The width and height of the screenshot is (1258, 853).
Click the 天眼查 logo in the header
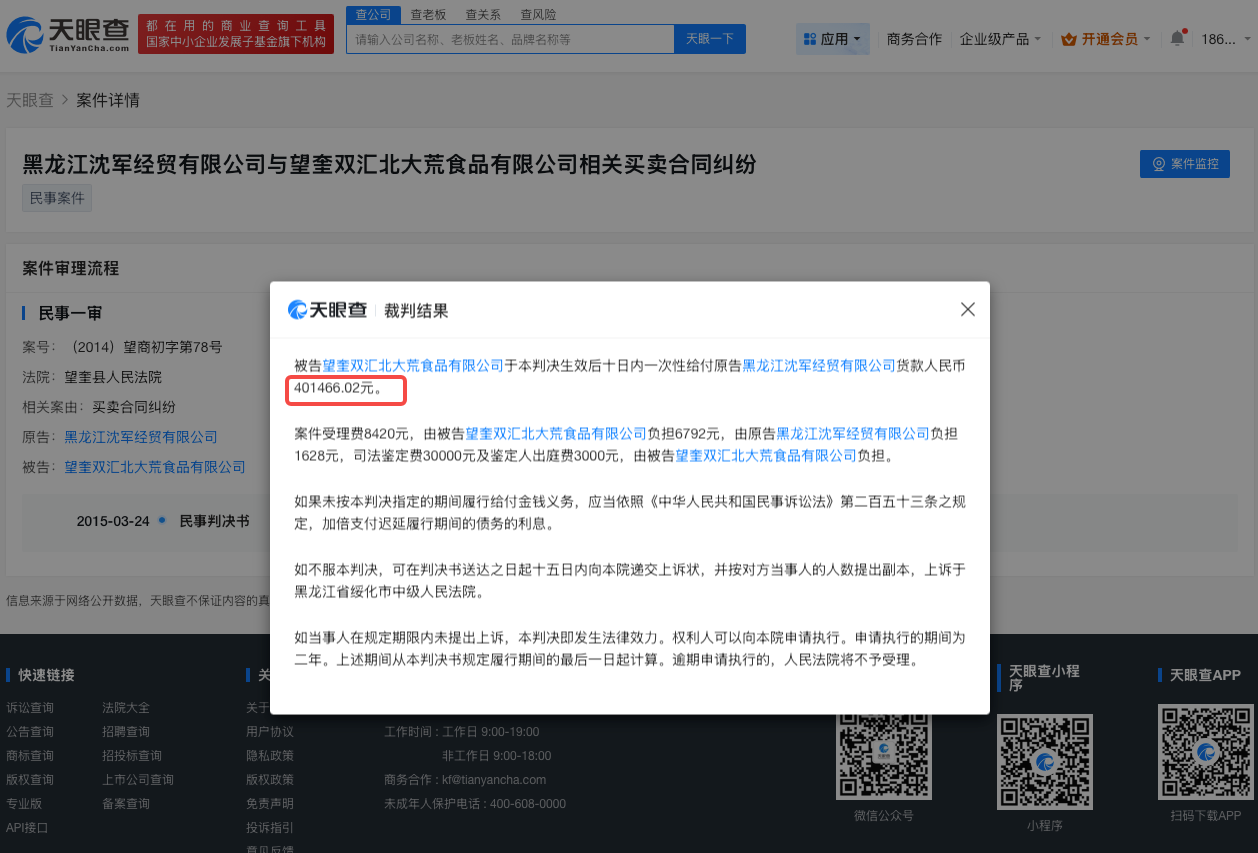pos(68,35)
